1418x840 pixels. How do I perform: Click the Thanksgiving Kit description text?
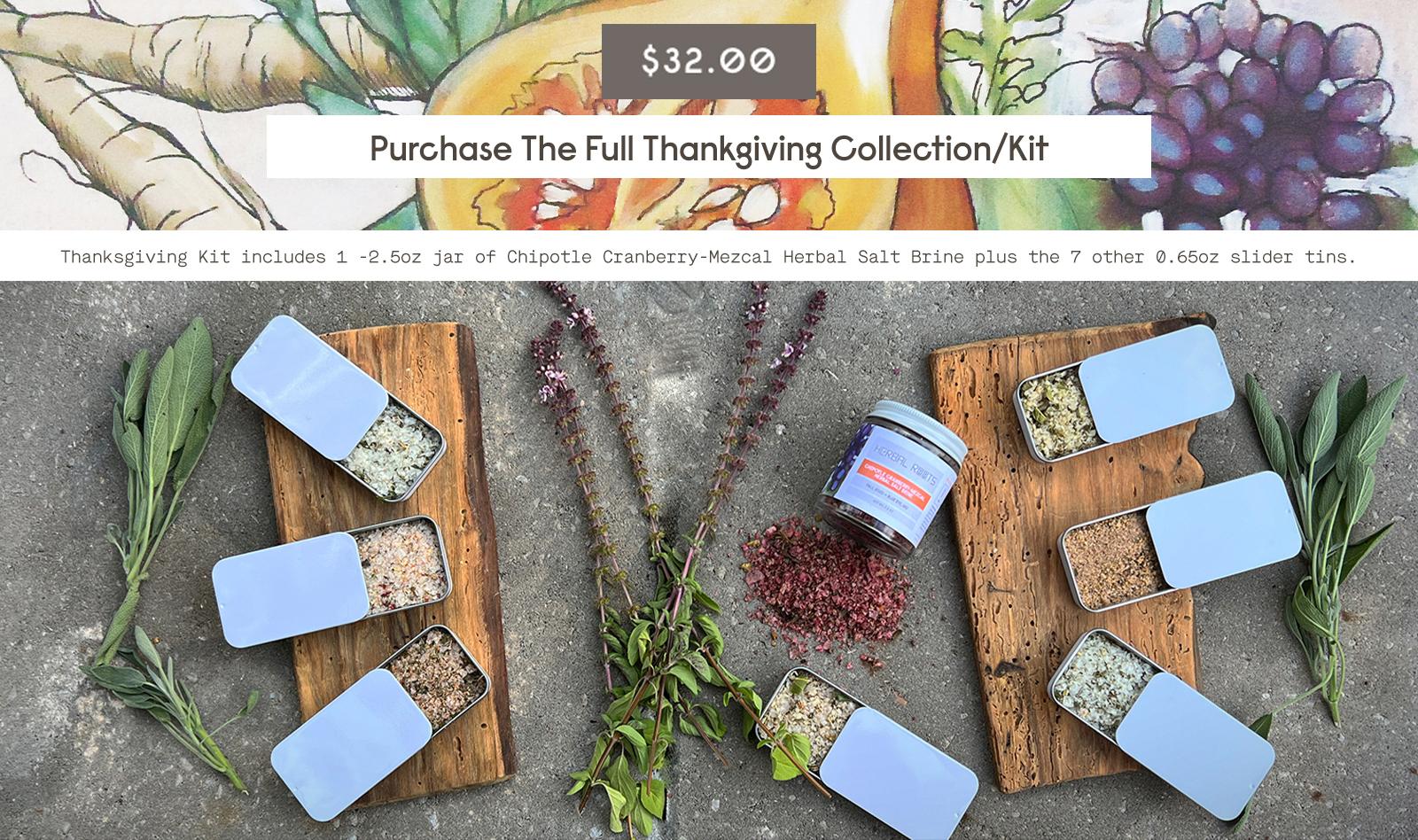(x=708, y=257)
